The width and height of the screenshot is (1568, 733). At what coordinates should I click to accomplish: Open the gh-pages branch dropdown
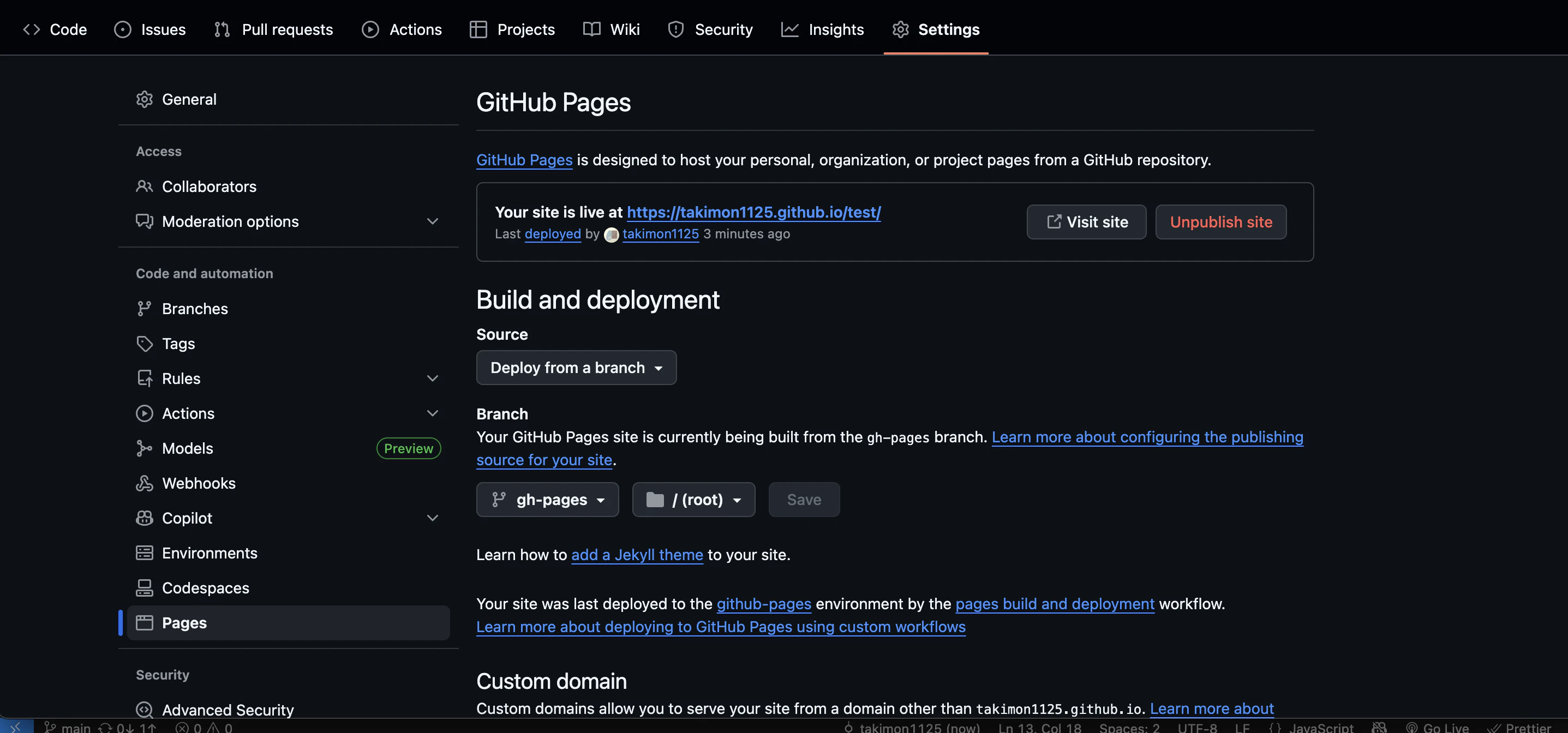[547, 500]
